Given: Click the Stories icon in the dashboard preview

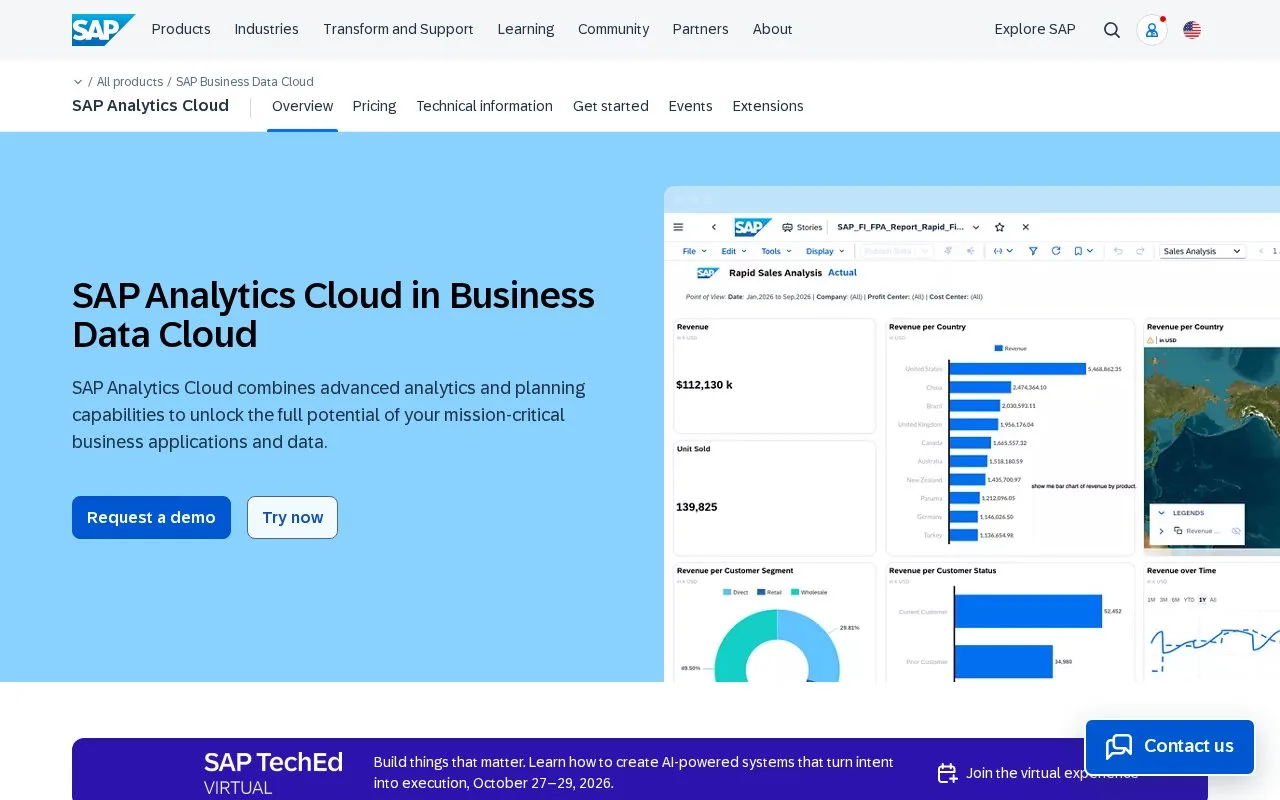Looking at the screenshot, I should point(787,227).
